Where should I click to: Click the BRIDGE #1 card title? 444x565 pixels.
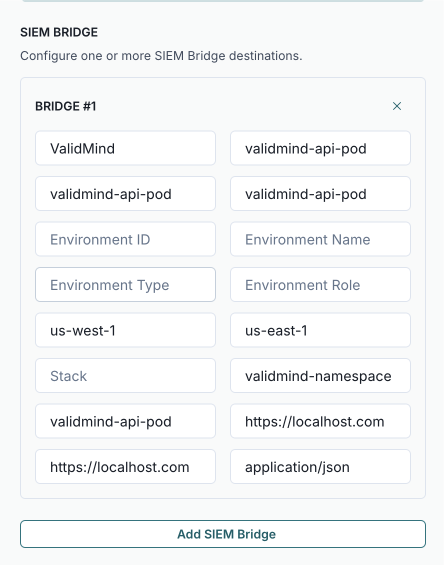[66, 106]
